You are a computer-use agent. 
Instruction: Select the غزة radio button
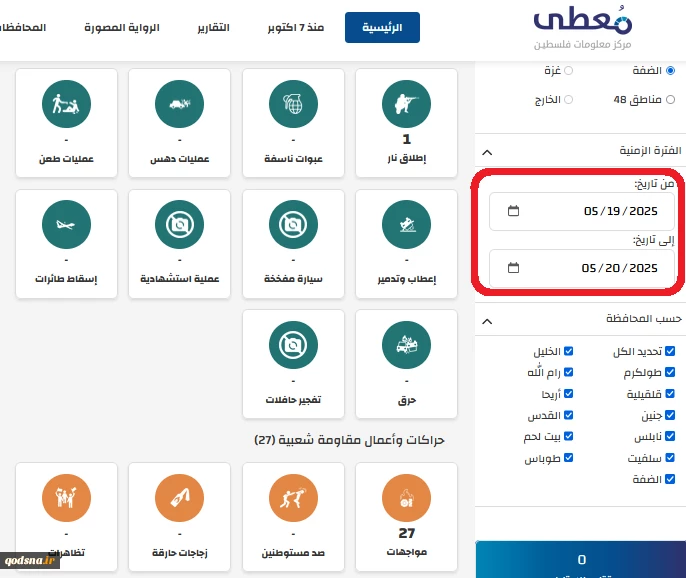coord(569,71)
